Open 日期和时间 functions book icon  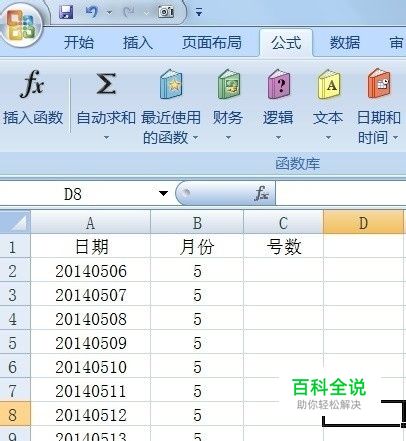coord(379,84)
